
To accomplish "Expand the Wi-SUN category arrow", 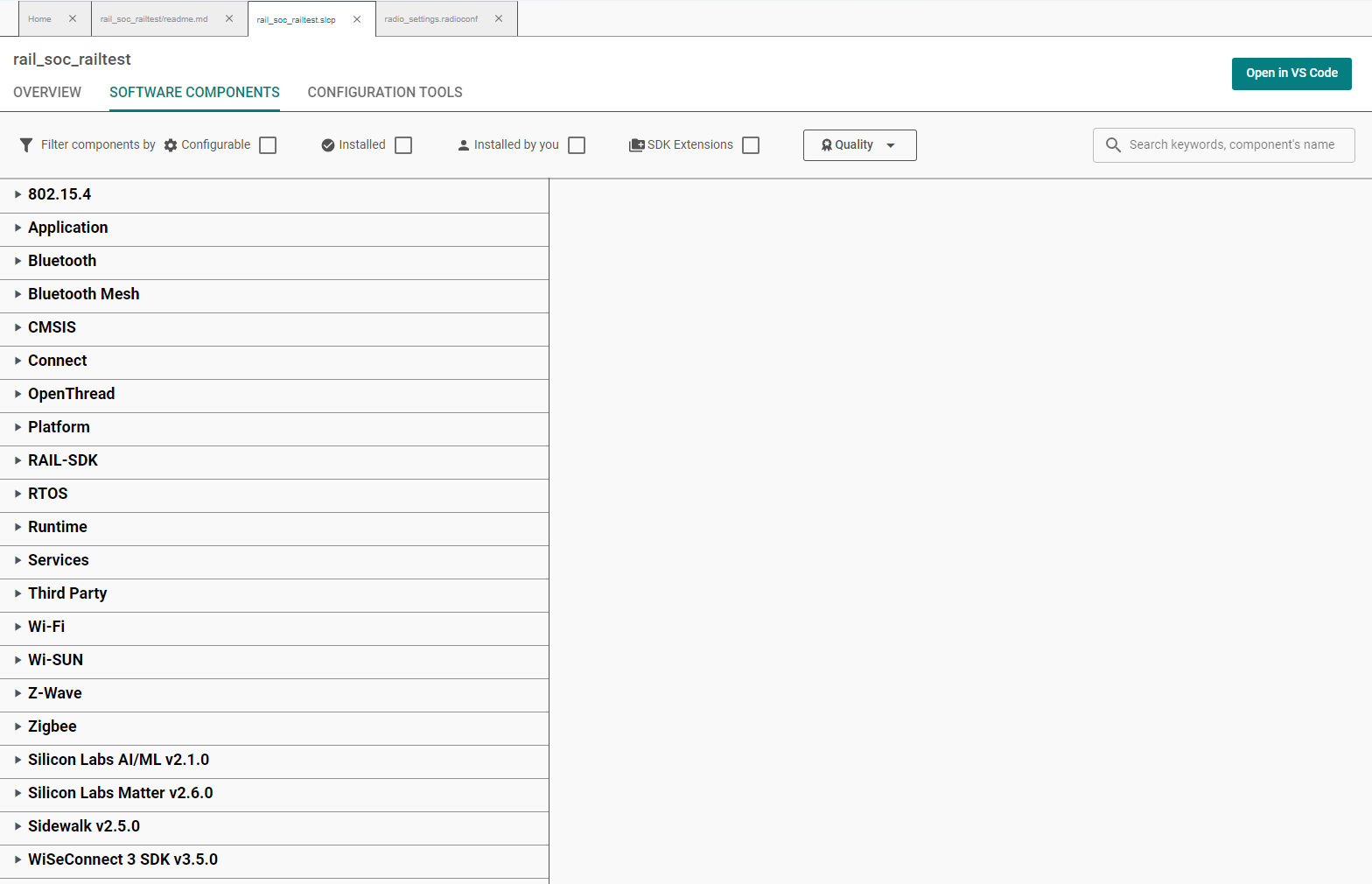I will 17,660.
